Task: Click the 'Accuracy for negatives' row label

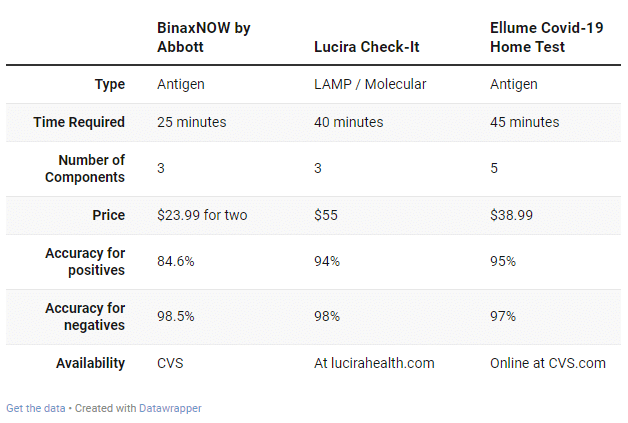Action: click(85, 316)
